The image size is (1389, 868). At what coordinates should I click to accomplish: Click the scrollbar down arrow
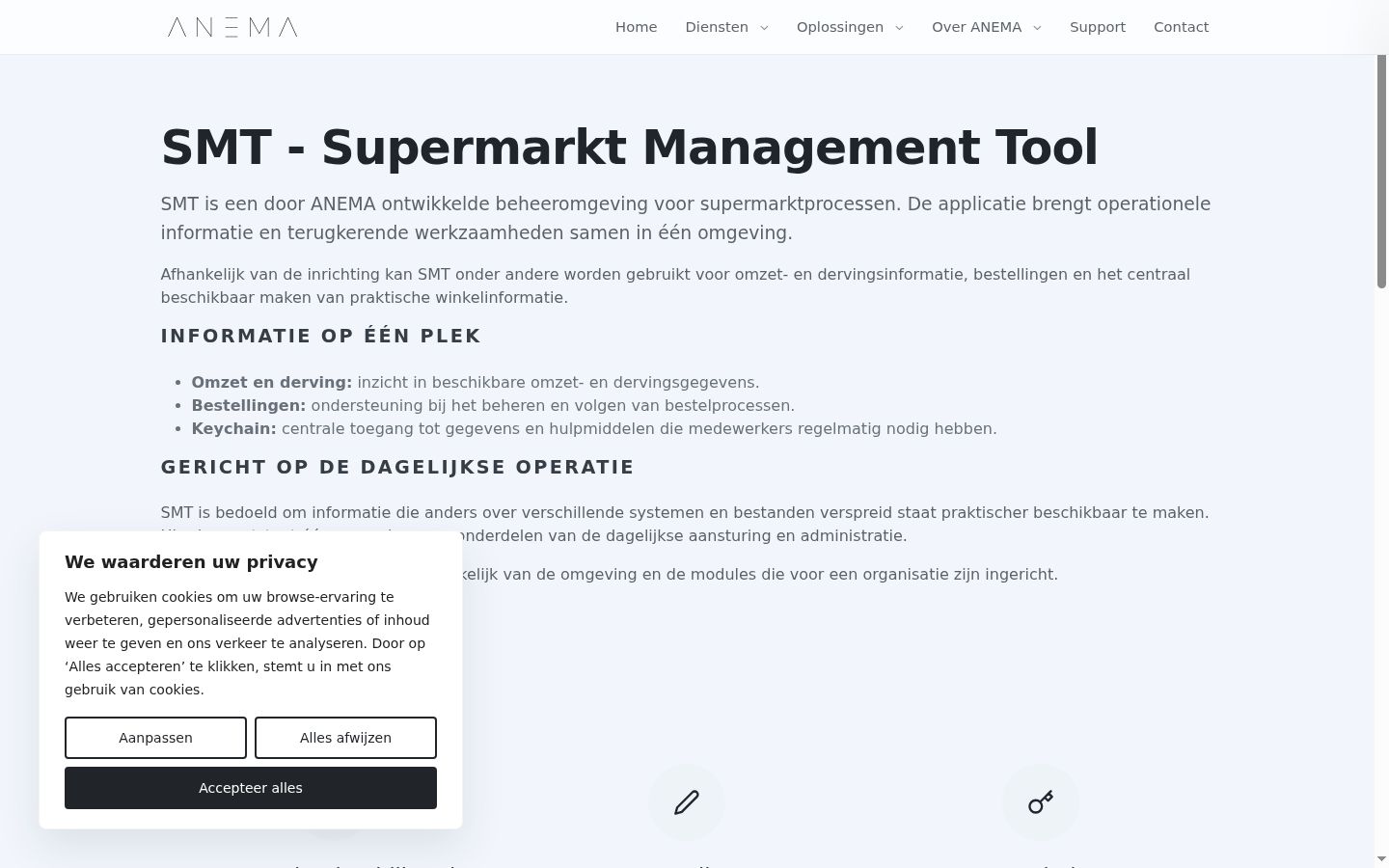[1381, 859]
